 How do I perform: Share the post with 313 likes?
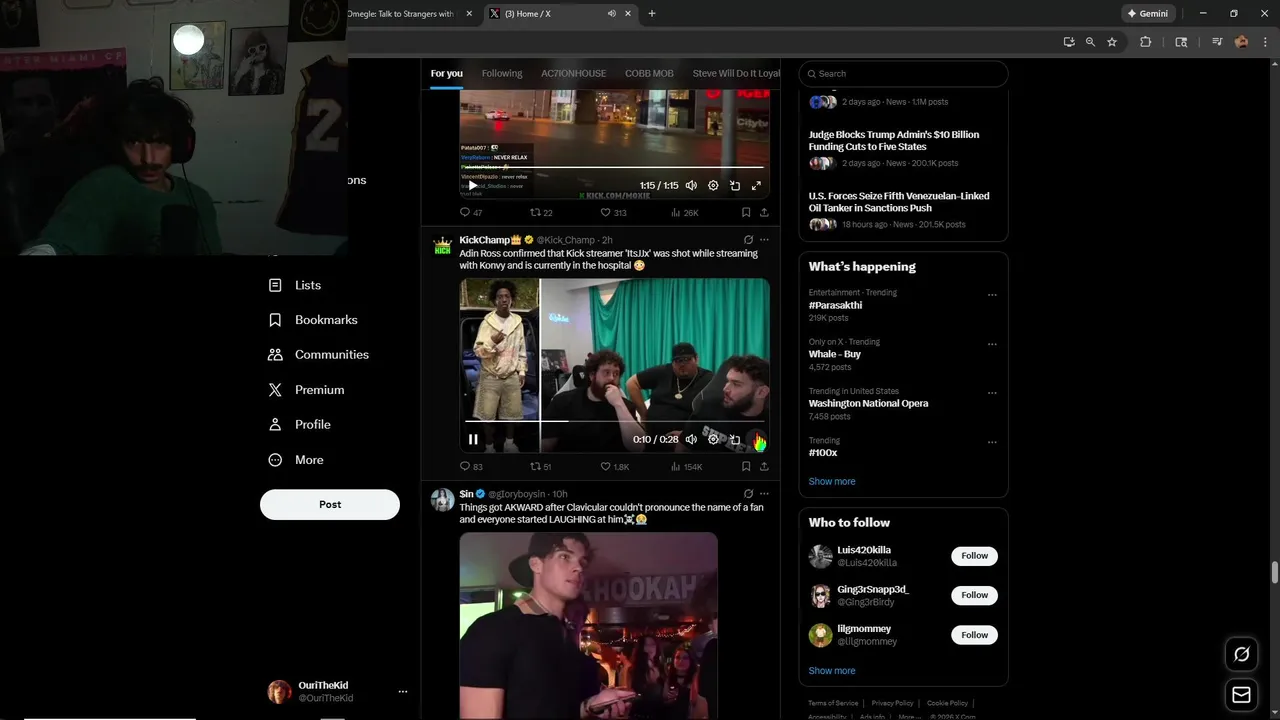click(x=764, y=212)
